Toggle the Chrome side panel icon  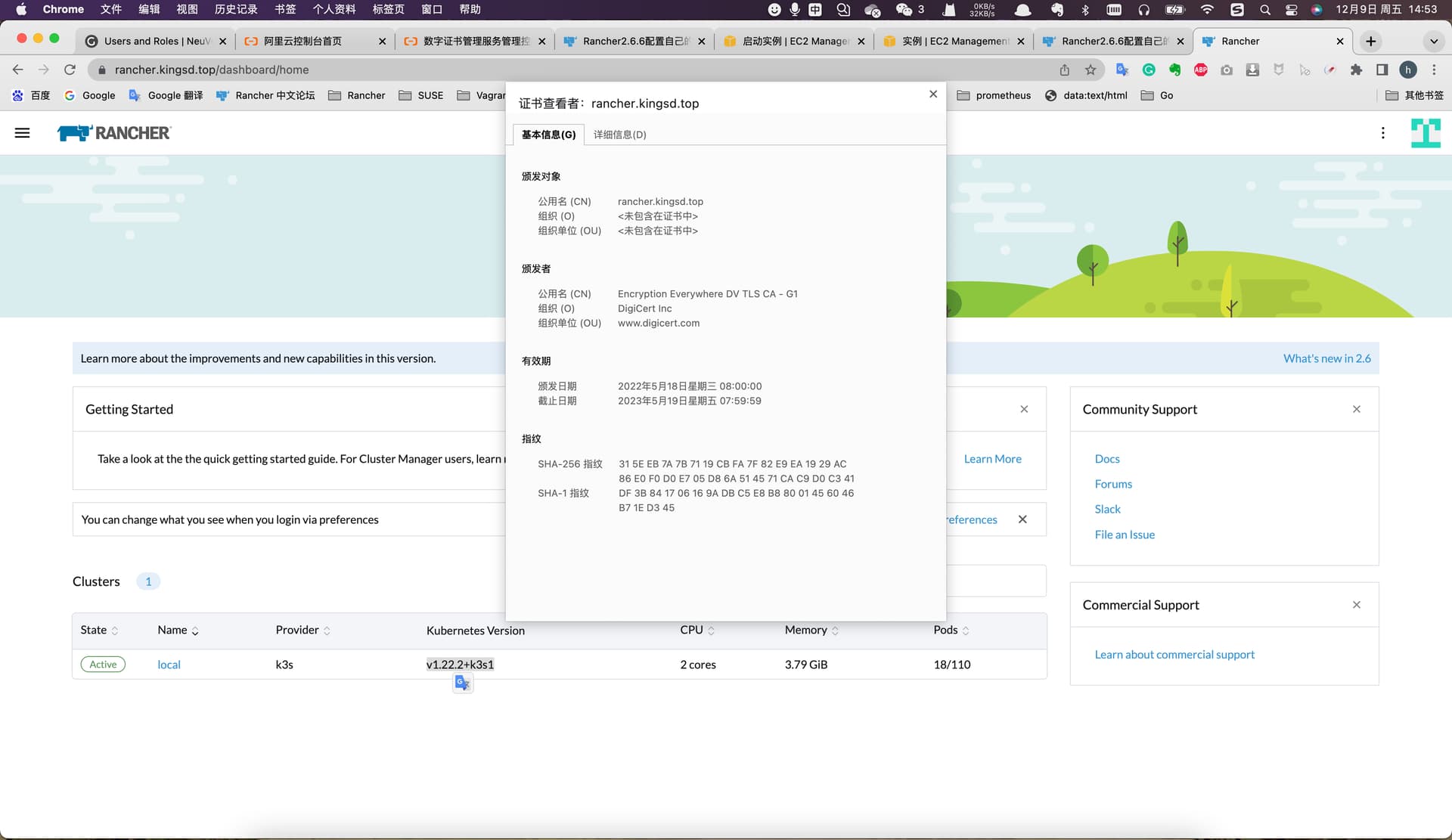click(x=1382, y=70)
